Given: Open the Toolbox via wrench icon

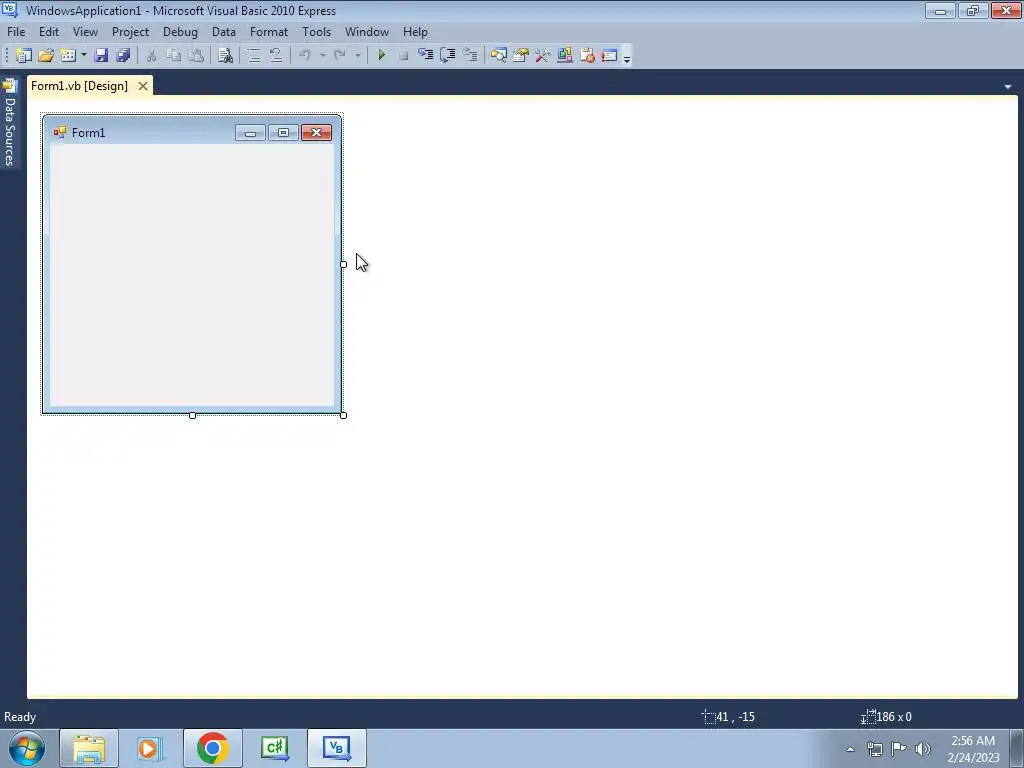Looking at the screenshot, I should pyautogui.click(x=542, y=56).
